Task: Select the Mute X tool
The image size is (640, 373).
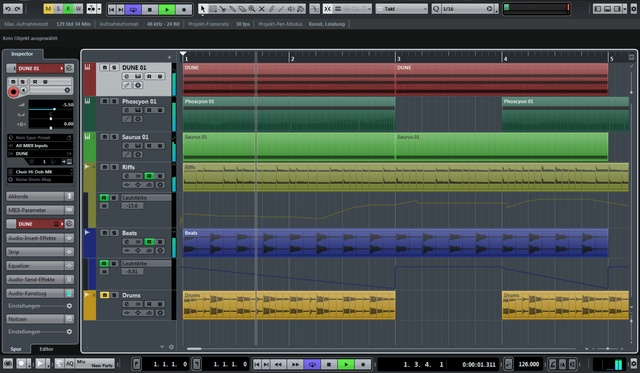Action: [x=262, y=9]
